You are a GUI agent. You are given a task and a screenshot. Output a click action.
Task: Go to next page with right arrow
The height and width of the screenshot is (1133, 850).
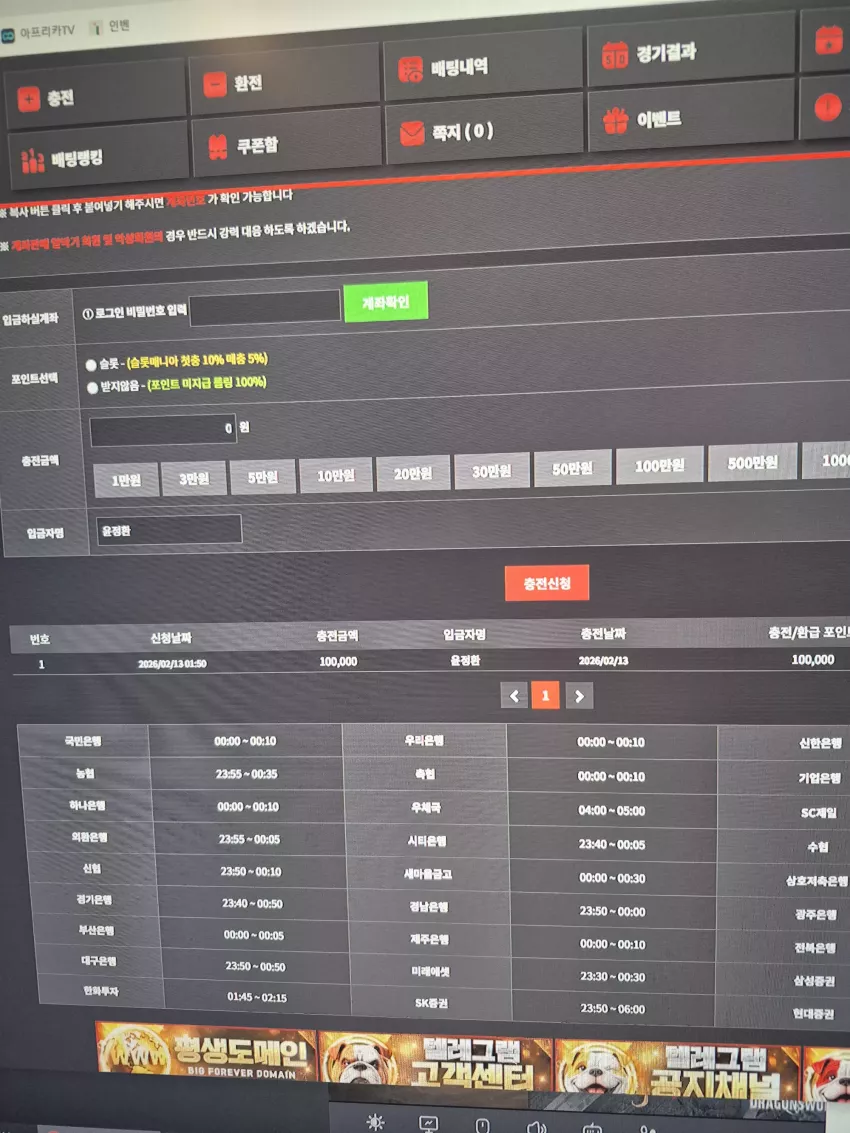[579, 697]
